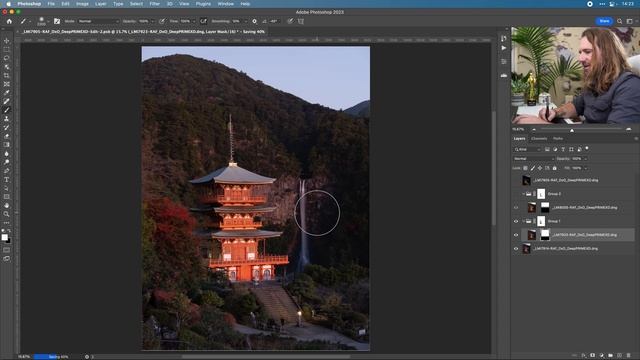Toggle visibility of Group 1
The height and width of the screenshot is (360, 640).
[516, 221]
